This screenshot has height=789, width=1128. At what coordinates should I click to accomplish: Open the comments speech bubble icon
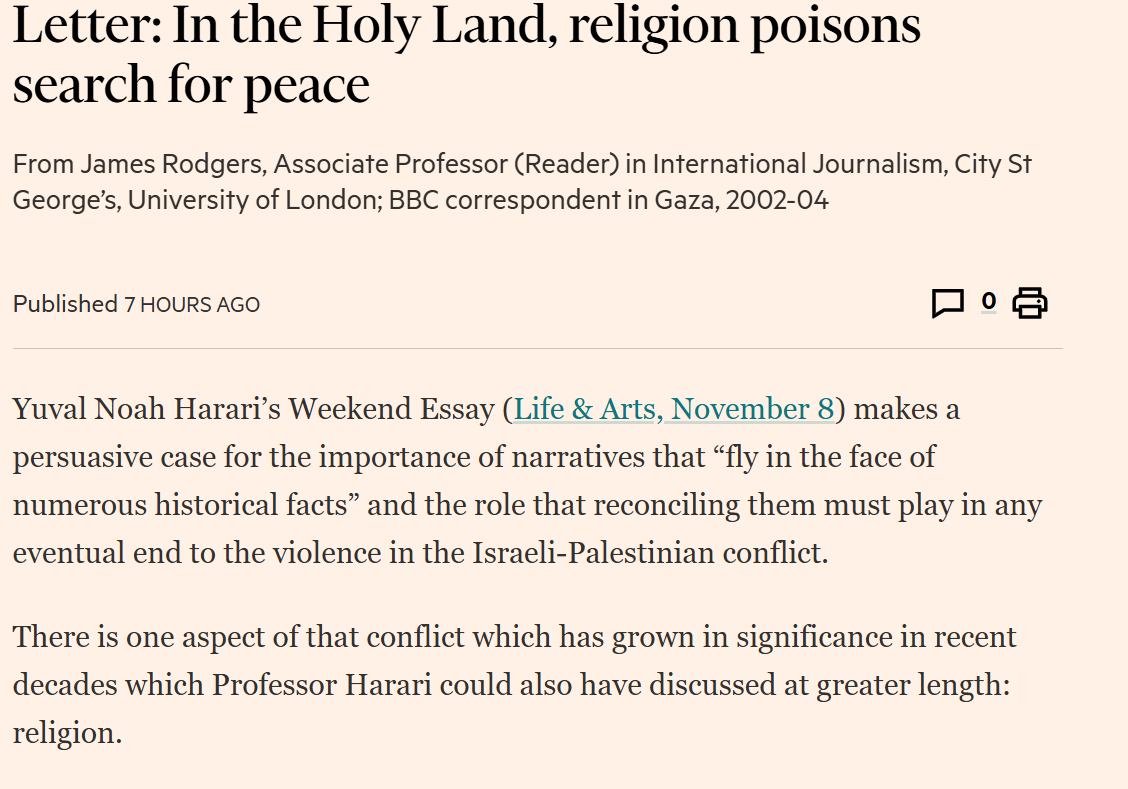[x=947, y=303]
